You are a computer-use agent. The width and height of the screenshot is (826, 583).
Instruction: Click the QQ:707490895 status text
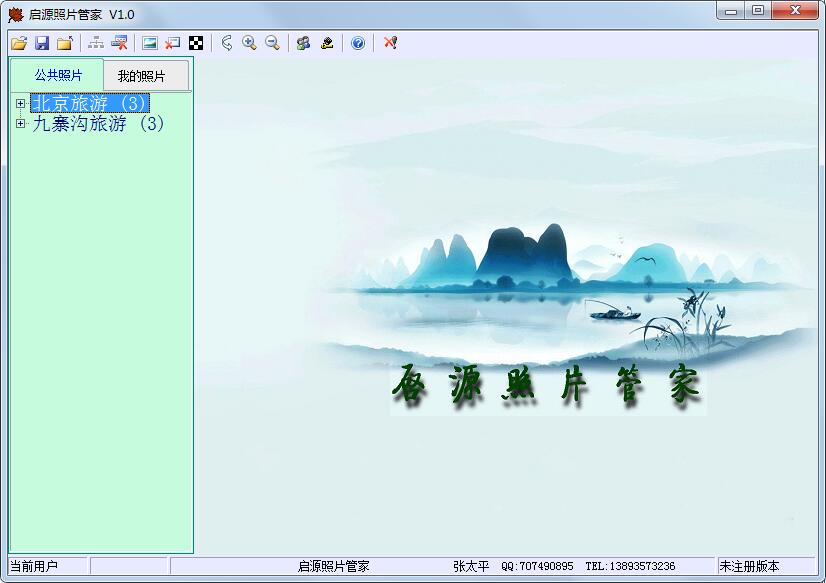click(537, 566)
